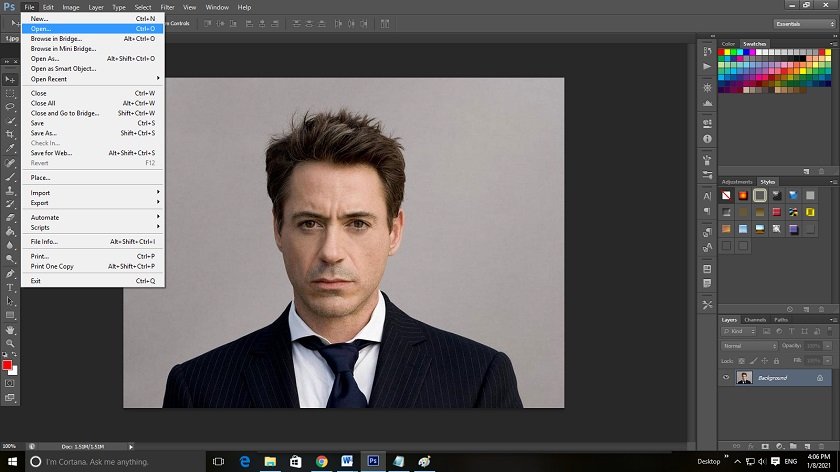Open the Opacity slider dropdown arrow
Viewport: 840px width, 472px height.
click(x=828, y=346)
